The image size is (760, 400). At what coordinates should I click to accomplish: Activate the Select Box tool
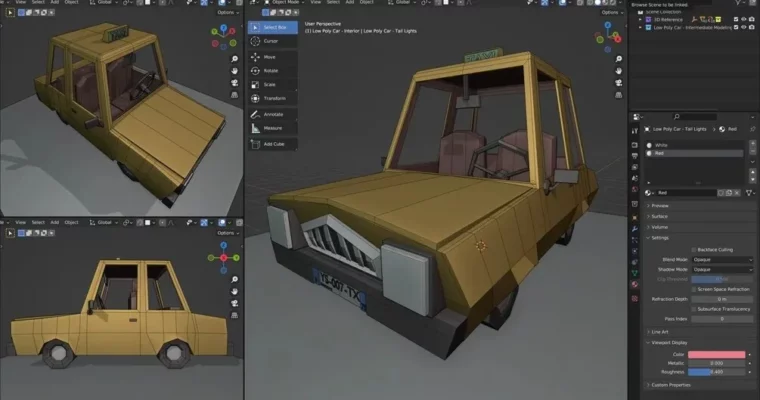pyautogui.click(x=272, y=27)
